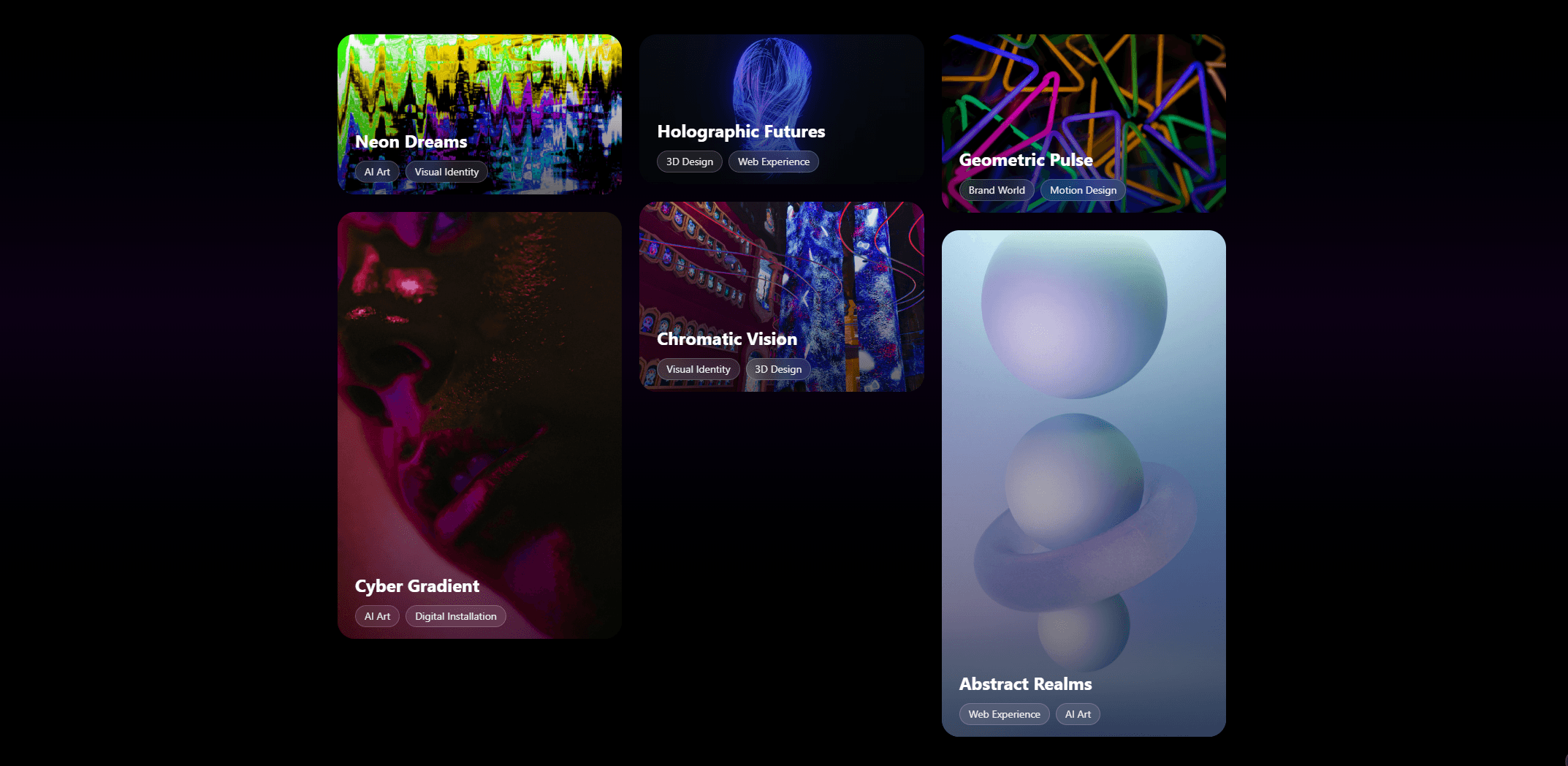The height and width of the screenshot is (766, 1568).
Task: Open the Neon Dreams project card
Action: pyautogui.click(x=479, y=88)
